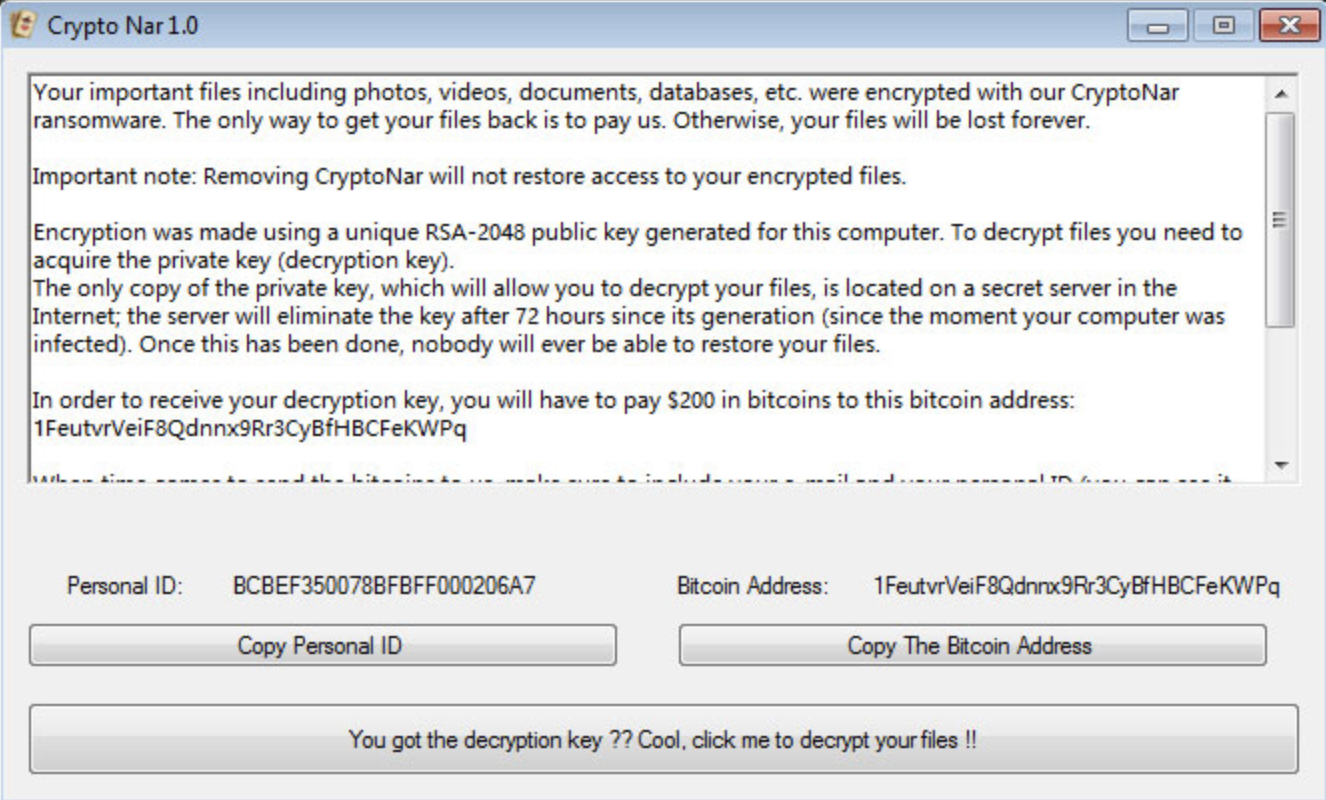The image size is (1326, 800).
Task: Click the scrollbar down arrow
Action: tap(1281, 466)
